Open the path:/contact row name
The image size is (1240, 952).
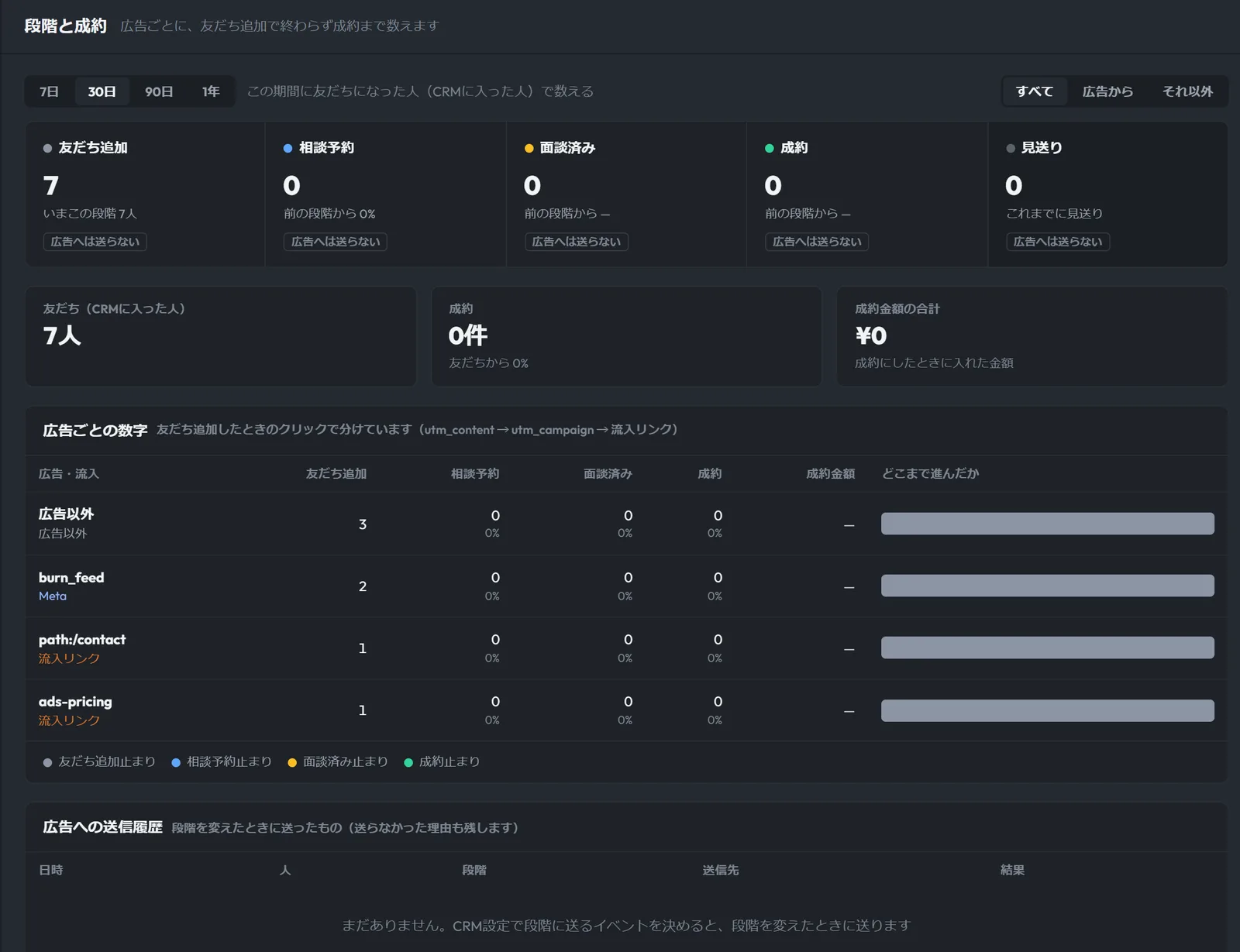(x=82, y=640)
